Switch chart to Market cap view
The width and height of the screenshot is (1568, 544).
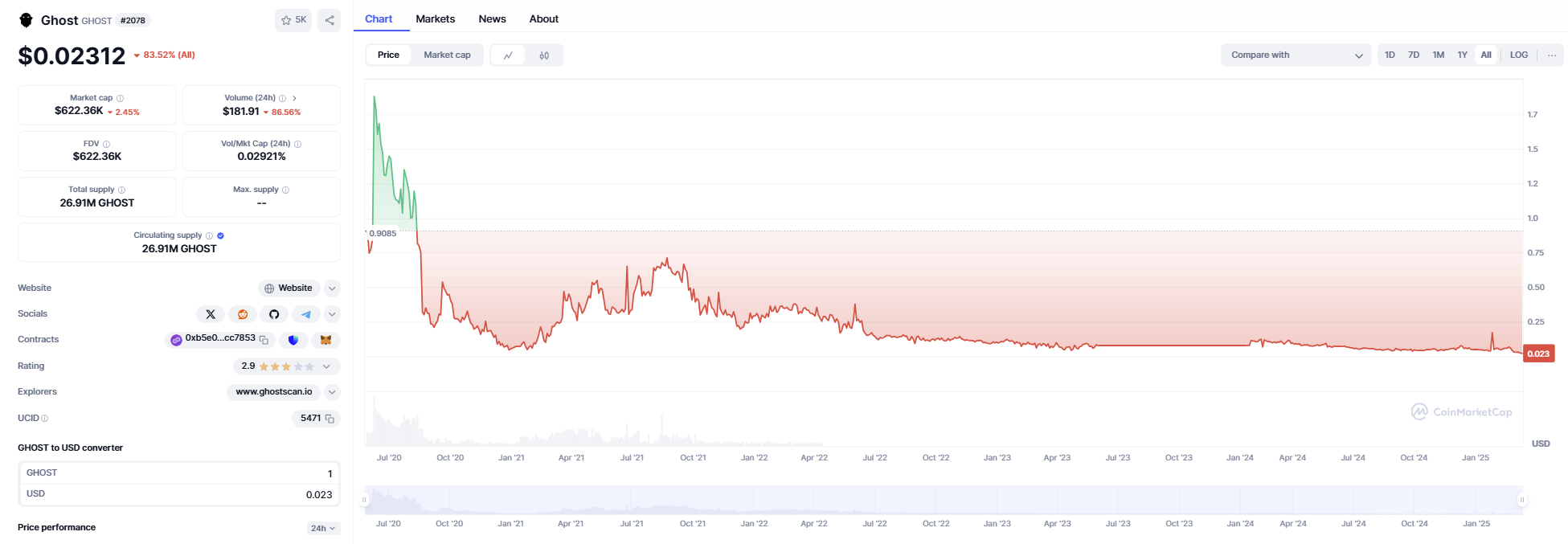coord(447,55)
